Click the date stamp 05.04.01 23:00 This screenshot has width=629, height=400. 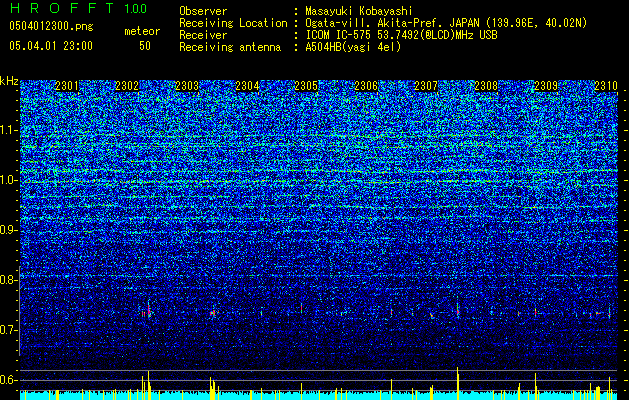coord(51,46)
